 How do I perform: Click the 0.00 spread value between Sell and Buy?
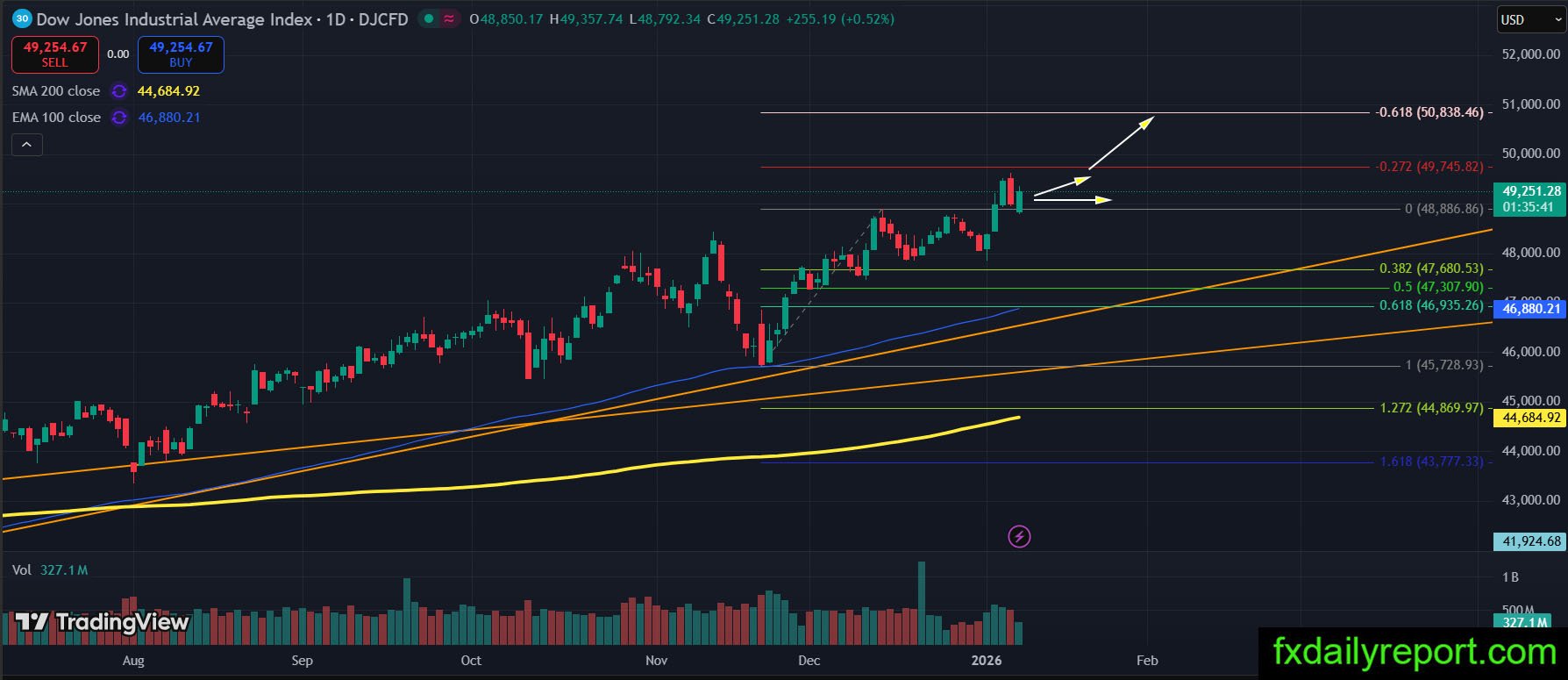coord(118,54)
